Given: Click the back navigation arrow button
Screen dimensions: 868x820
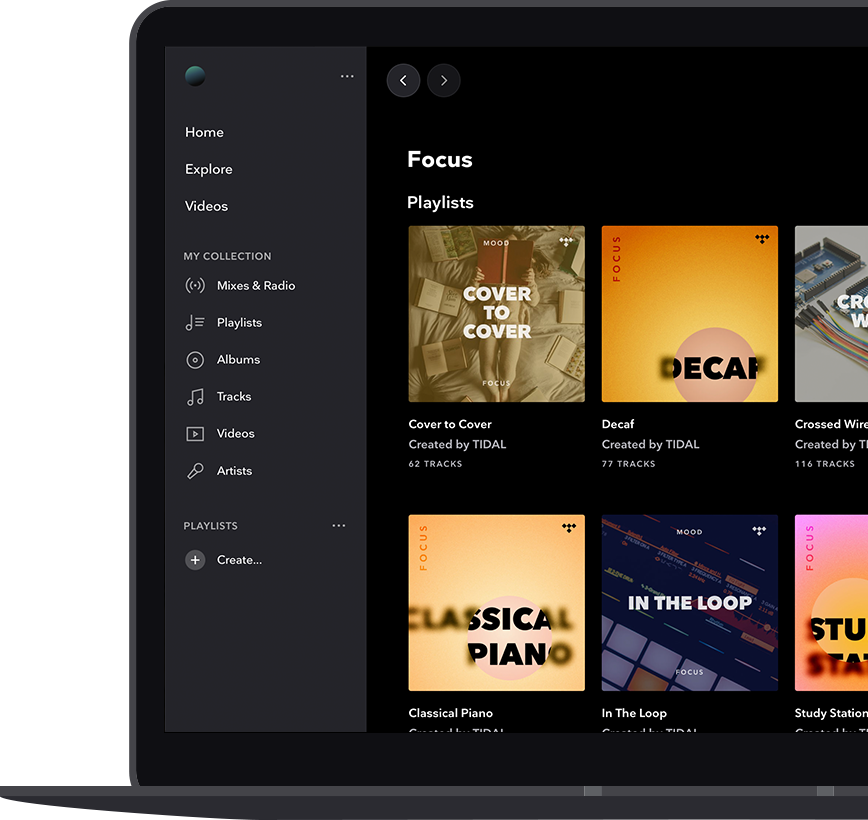Looking at the screenshot, I should 403,81.
